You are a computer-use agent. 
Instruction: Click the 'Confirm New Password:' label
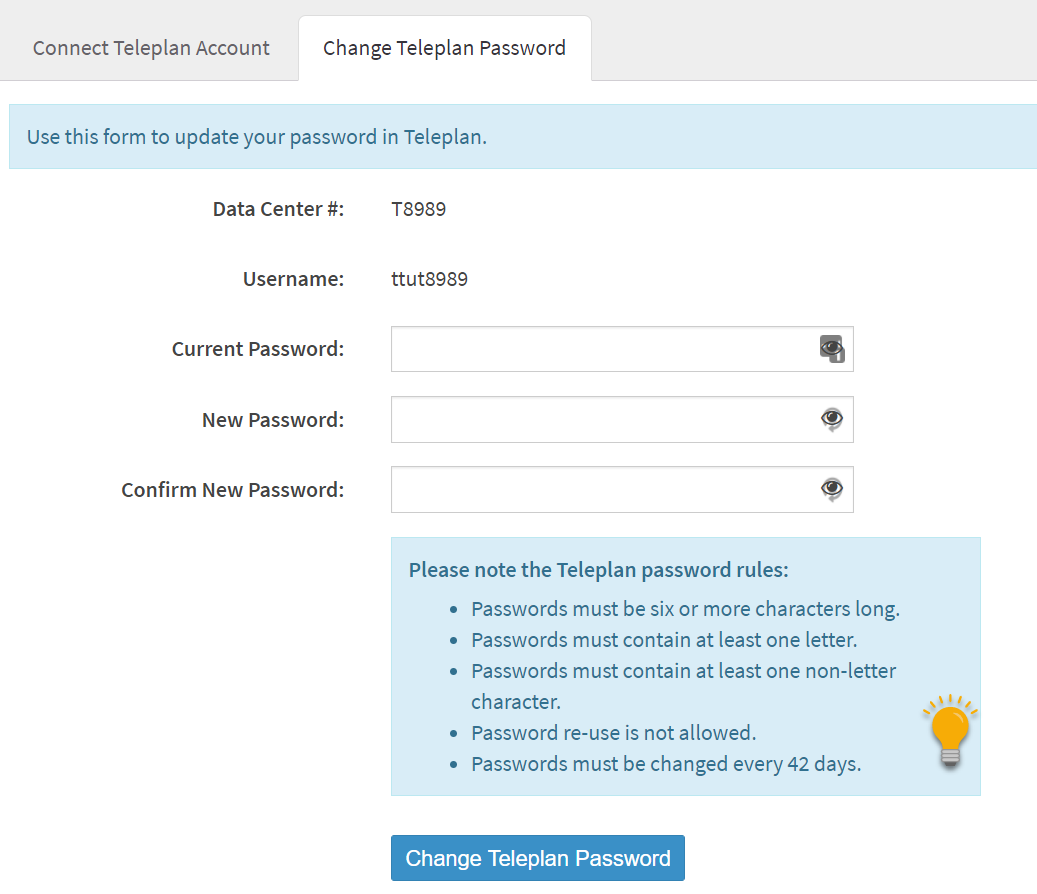point(233,490)
